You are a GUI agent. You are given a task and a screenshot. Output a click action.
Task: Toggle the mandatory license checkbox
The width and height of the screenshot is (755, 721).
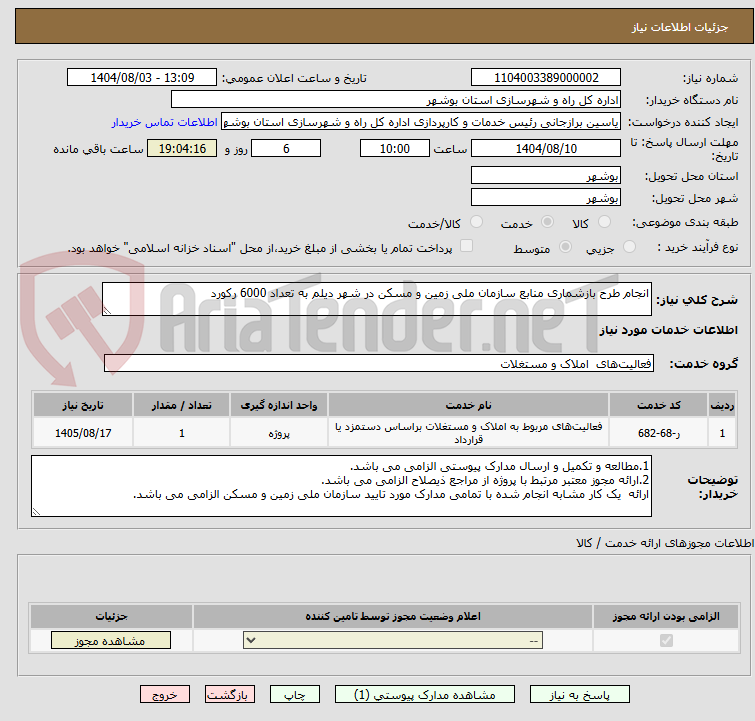667,640
